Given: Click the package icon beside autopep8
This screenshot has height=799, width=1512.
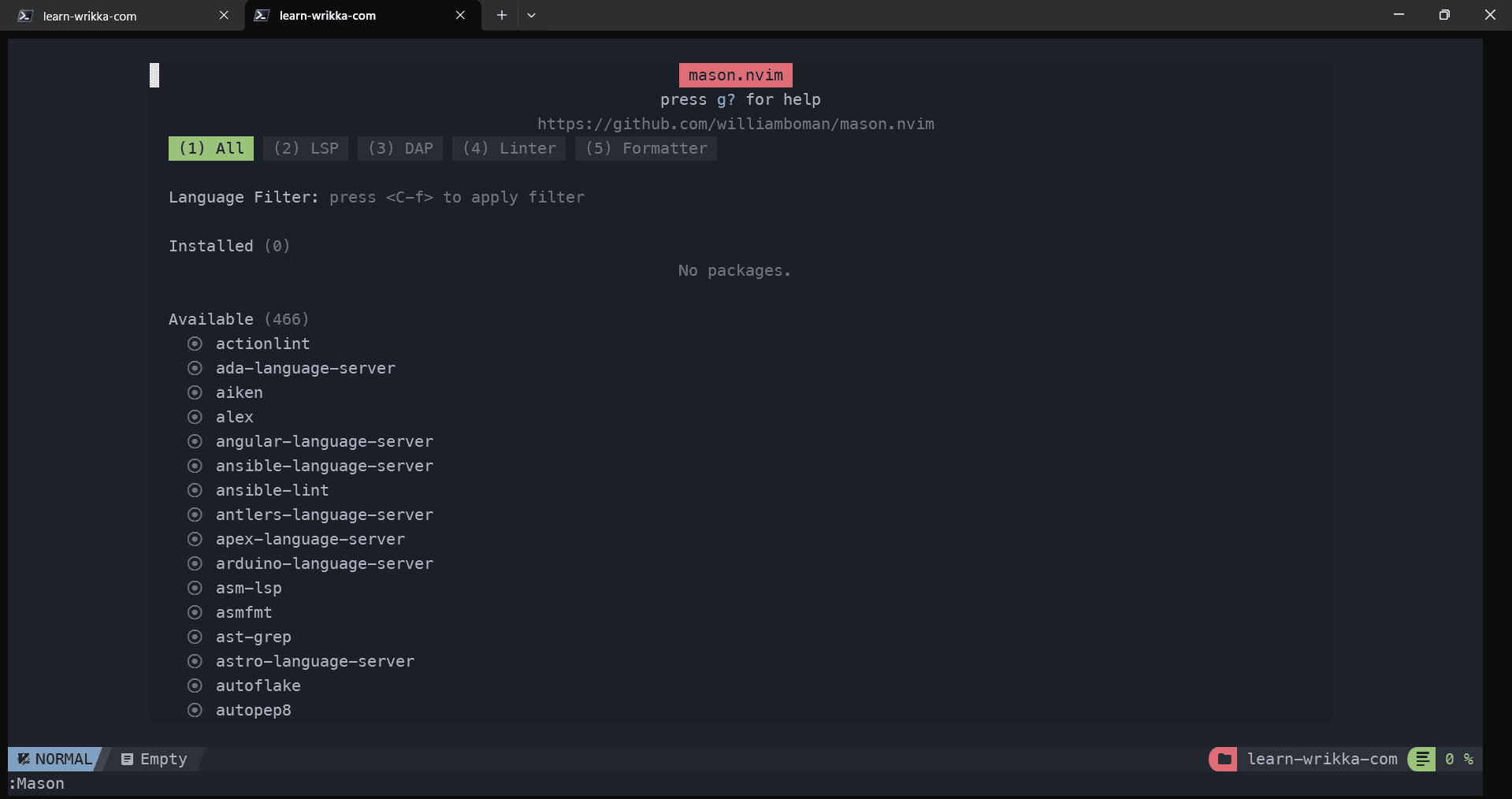Looking at the screenshot, I should click(x=195, y=710).
